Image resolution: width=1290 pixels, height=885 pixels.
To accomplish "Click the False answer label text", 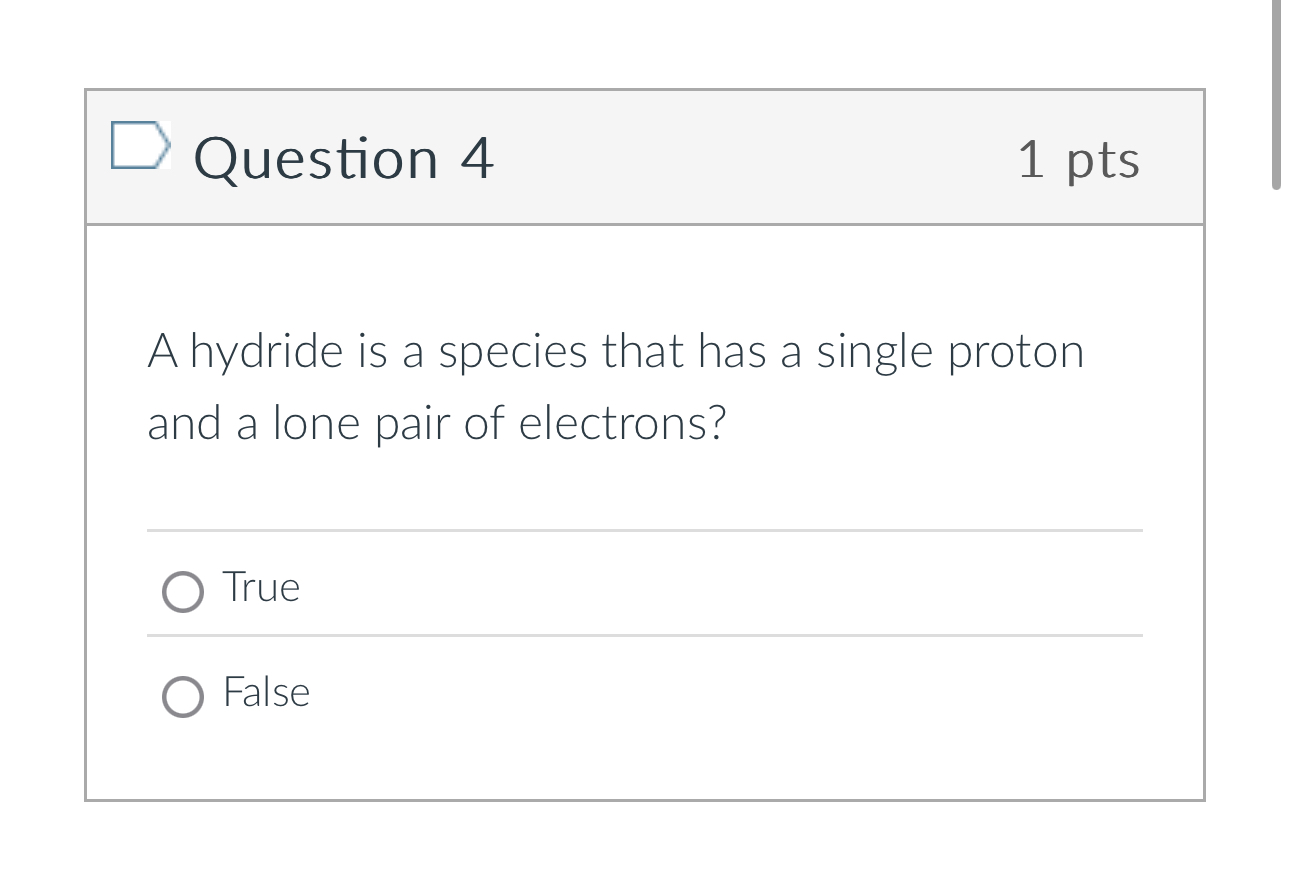I will pos(266,692).
